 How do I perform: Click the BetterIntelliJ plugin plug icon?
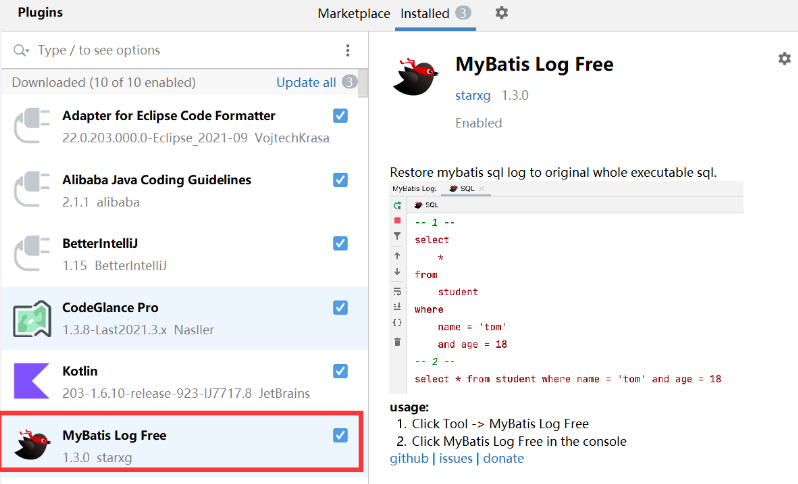[32, 253]
